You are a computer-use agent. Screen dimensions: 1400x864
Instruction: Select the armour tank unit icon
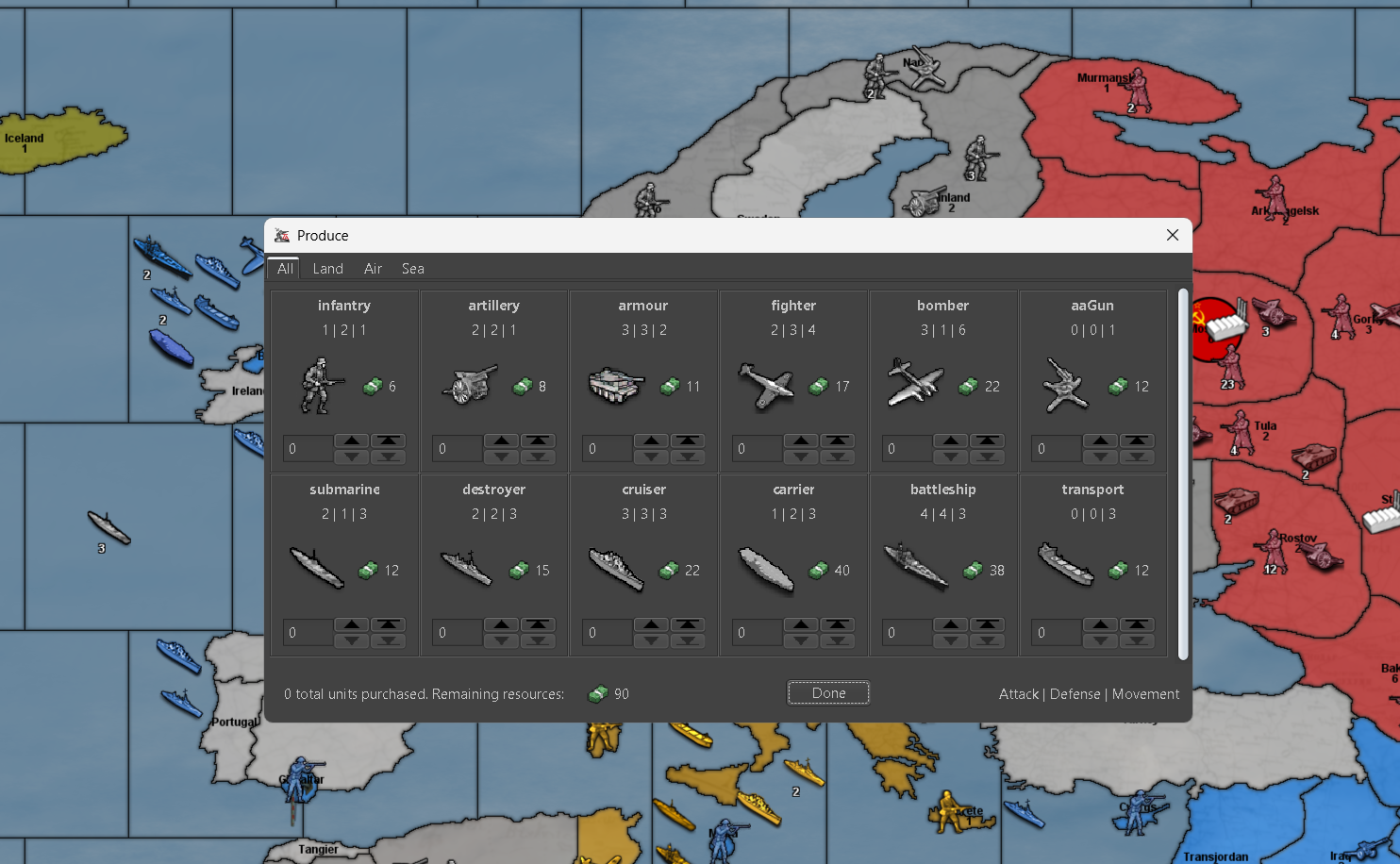(615, 385)
